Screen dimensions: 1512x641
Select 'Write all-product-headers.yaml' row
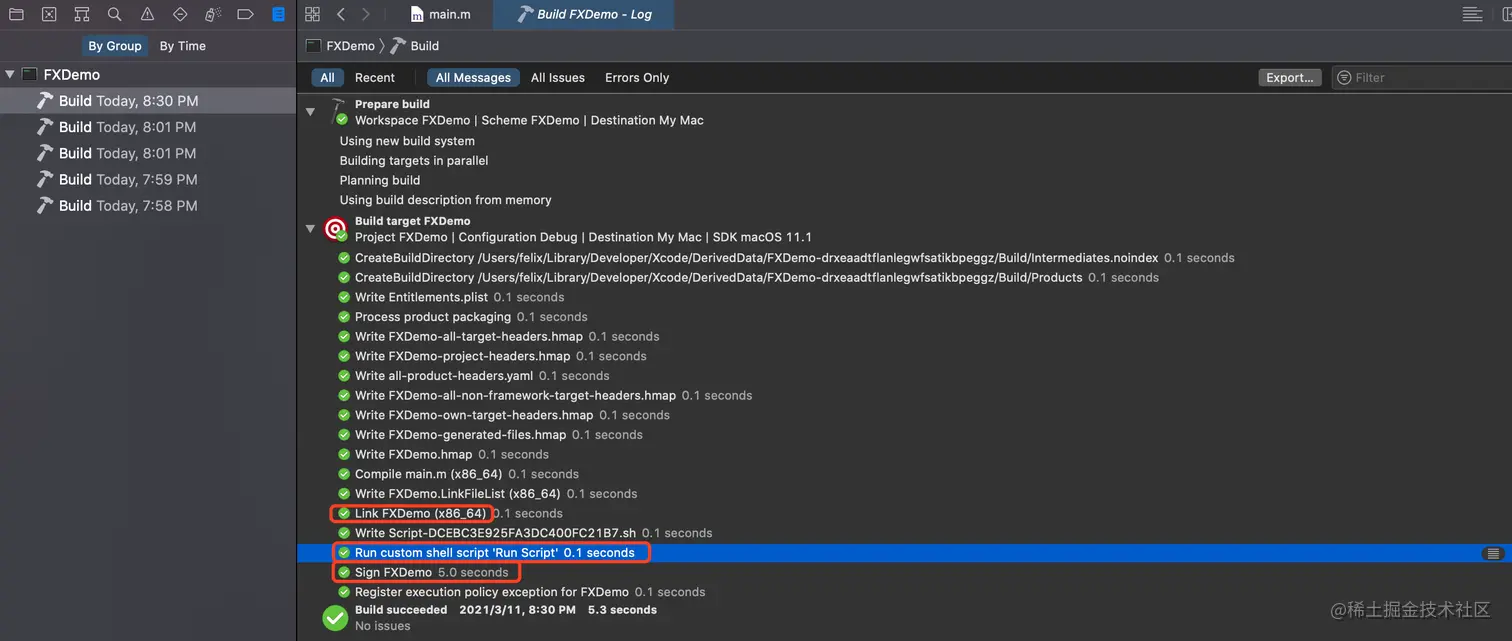tap(905, 376)
